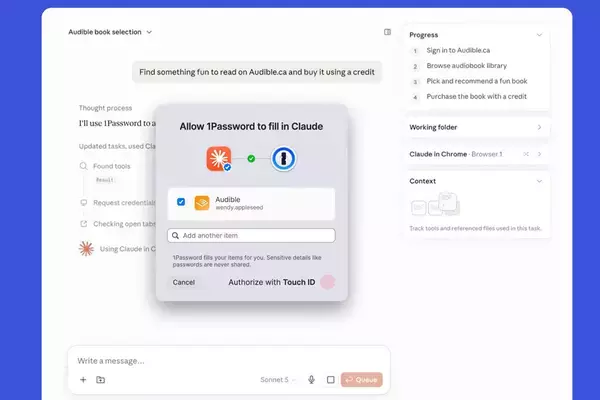The width and height of the screenshot is (600, 400).
Task: Click the Context files illustration thumbnail
Action: coord(435,204)
